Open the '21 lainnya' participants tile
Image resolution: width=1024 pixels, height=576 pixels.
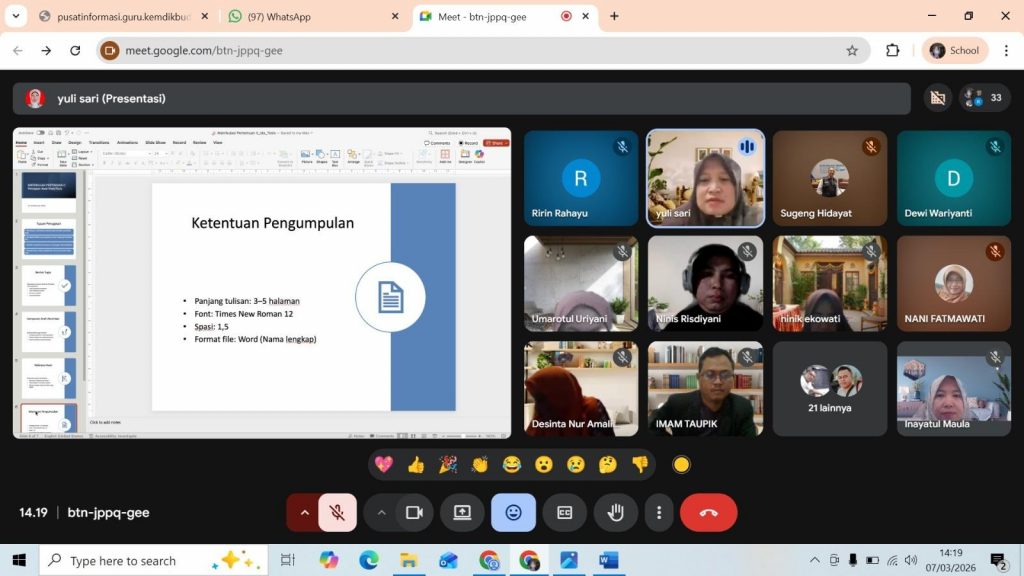(829, 389)
